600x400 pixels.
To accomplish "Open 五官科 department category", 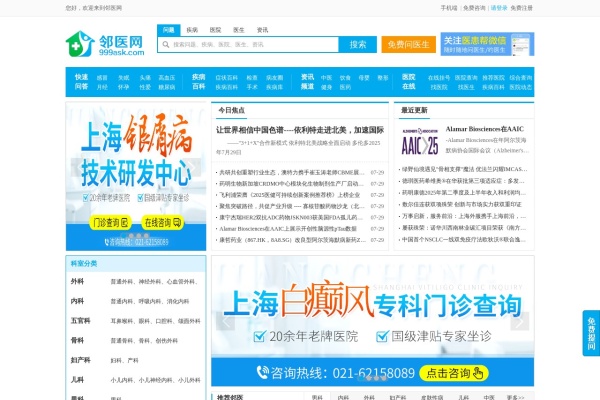I will click(x=80, y=321).
